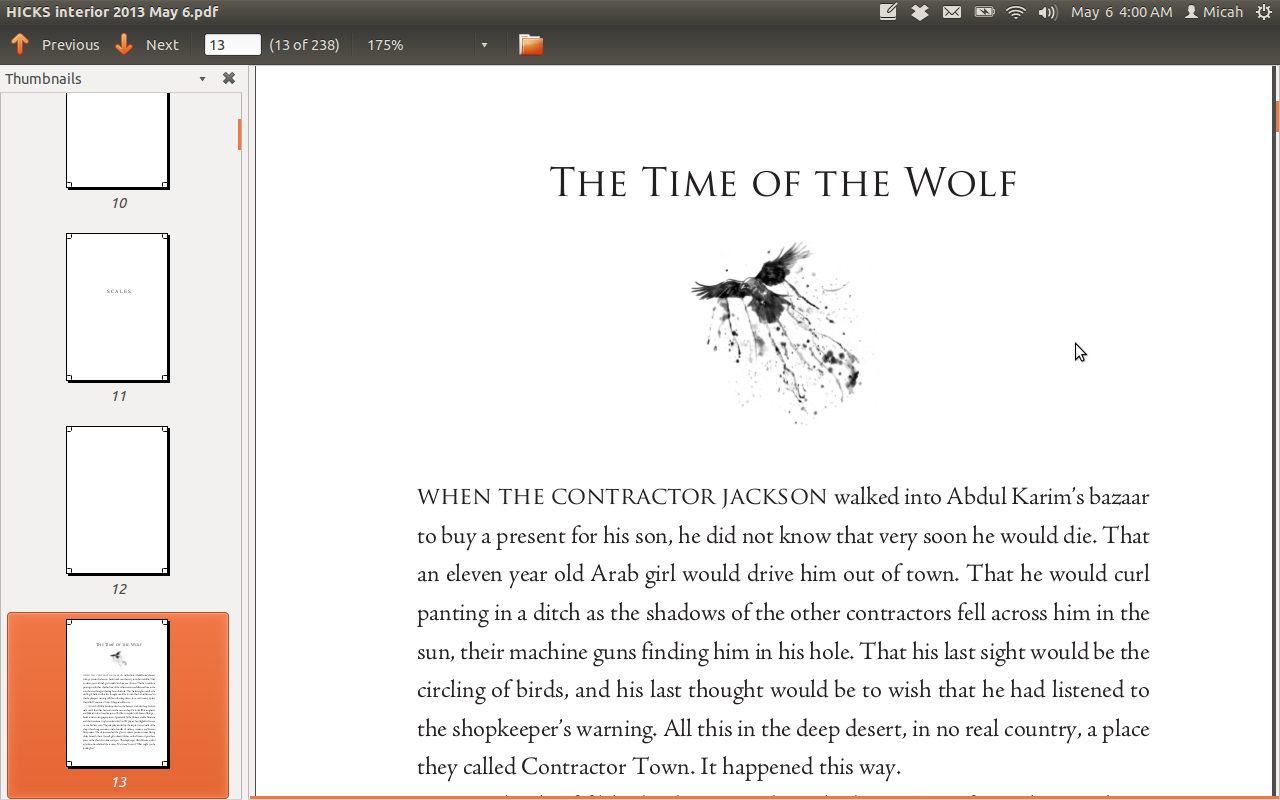This screenshot has width=1280, height=800.
Task: Jump to the page 12 thumbnail
Action: point(118,500)
